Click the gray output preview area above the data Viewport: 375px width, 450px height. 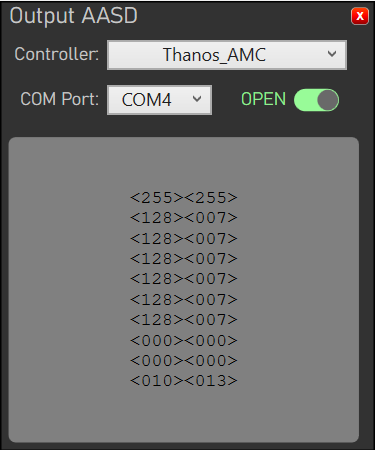click(x=184, y=163)
